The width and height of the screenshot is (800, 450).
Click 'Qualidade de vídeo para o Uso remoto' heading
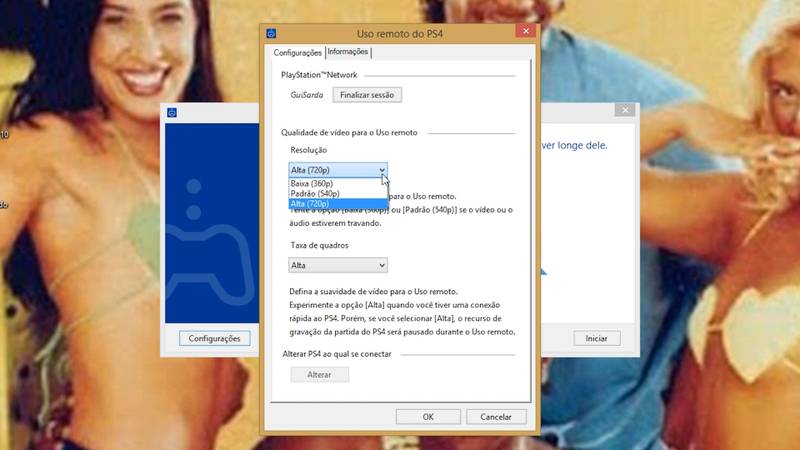(349, 133)
